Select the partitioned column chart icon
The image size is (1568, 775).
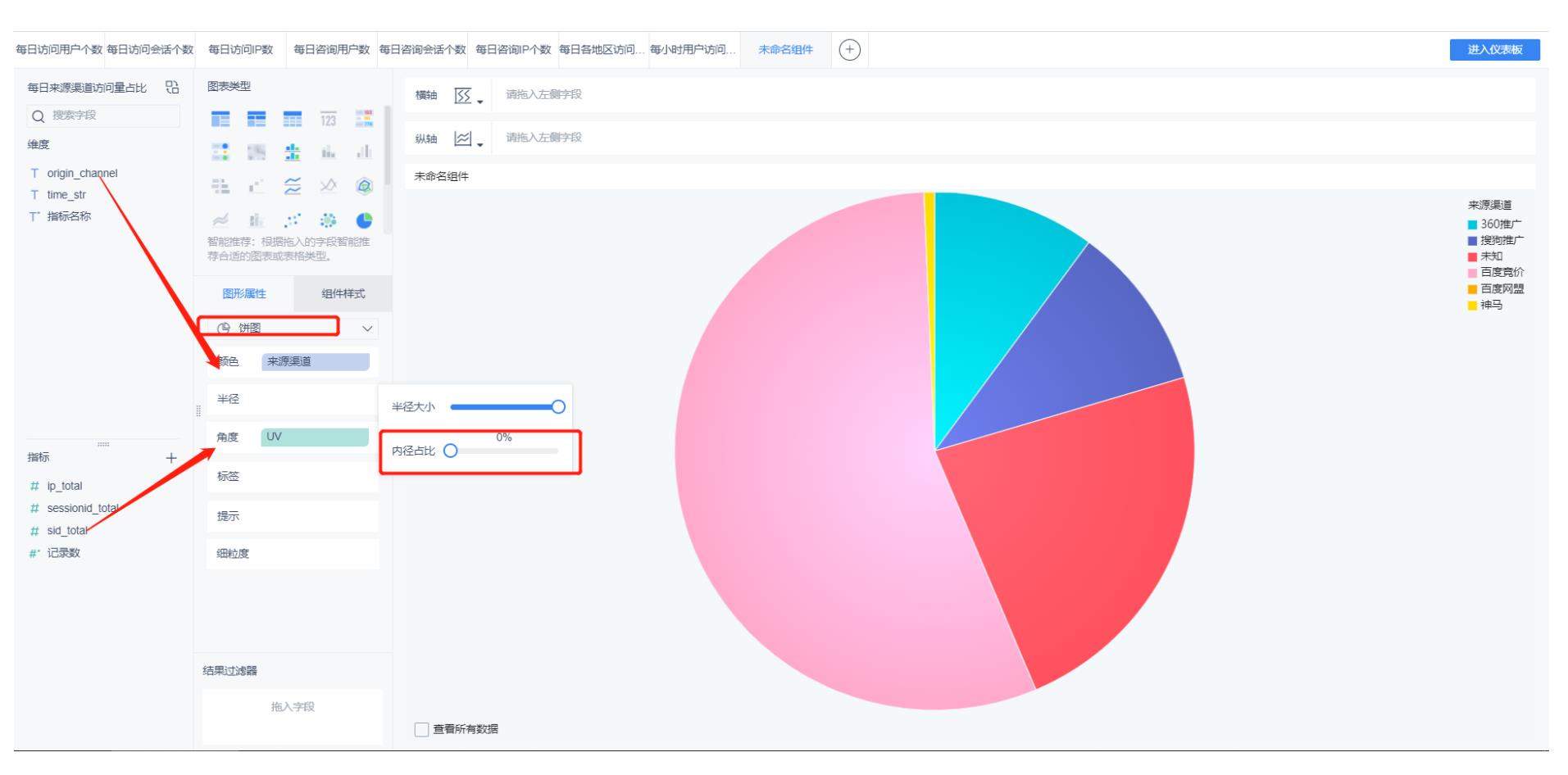pyautogui.click(x=293, y=152)
